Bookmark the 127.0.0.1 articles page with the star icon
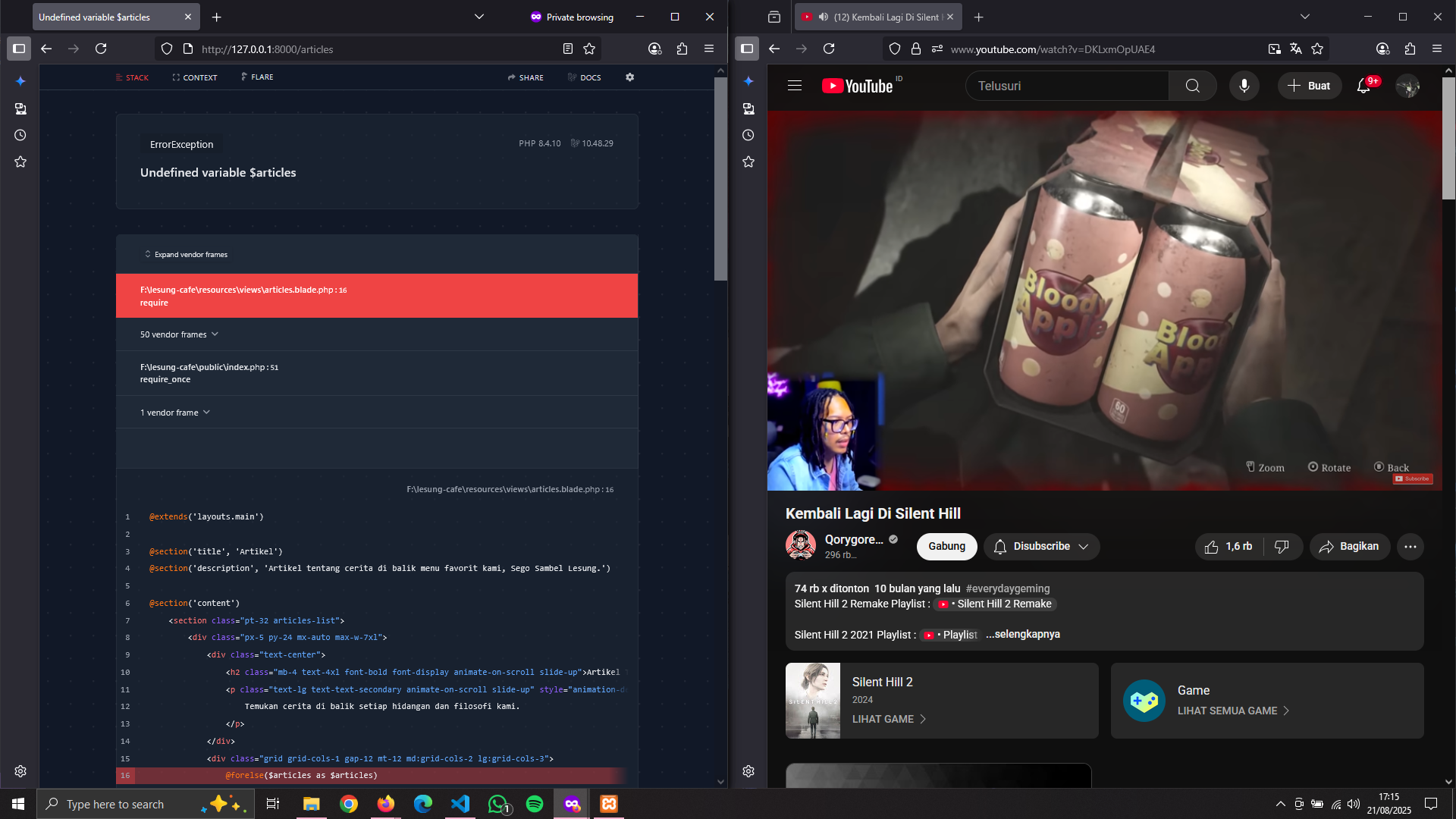Image resolution: width=1456 pixels, height=819 pixels. [589, 49]
